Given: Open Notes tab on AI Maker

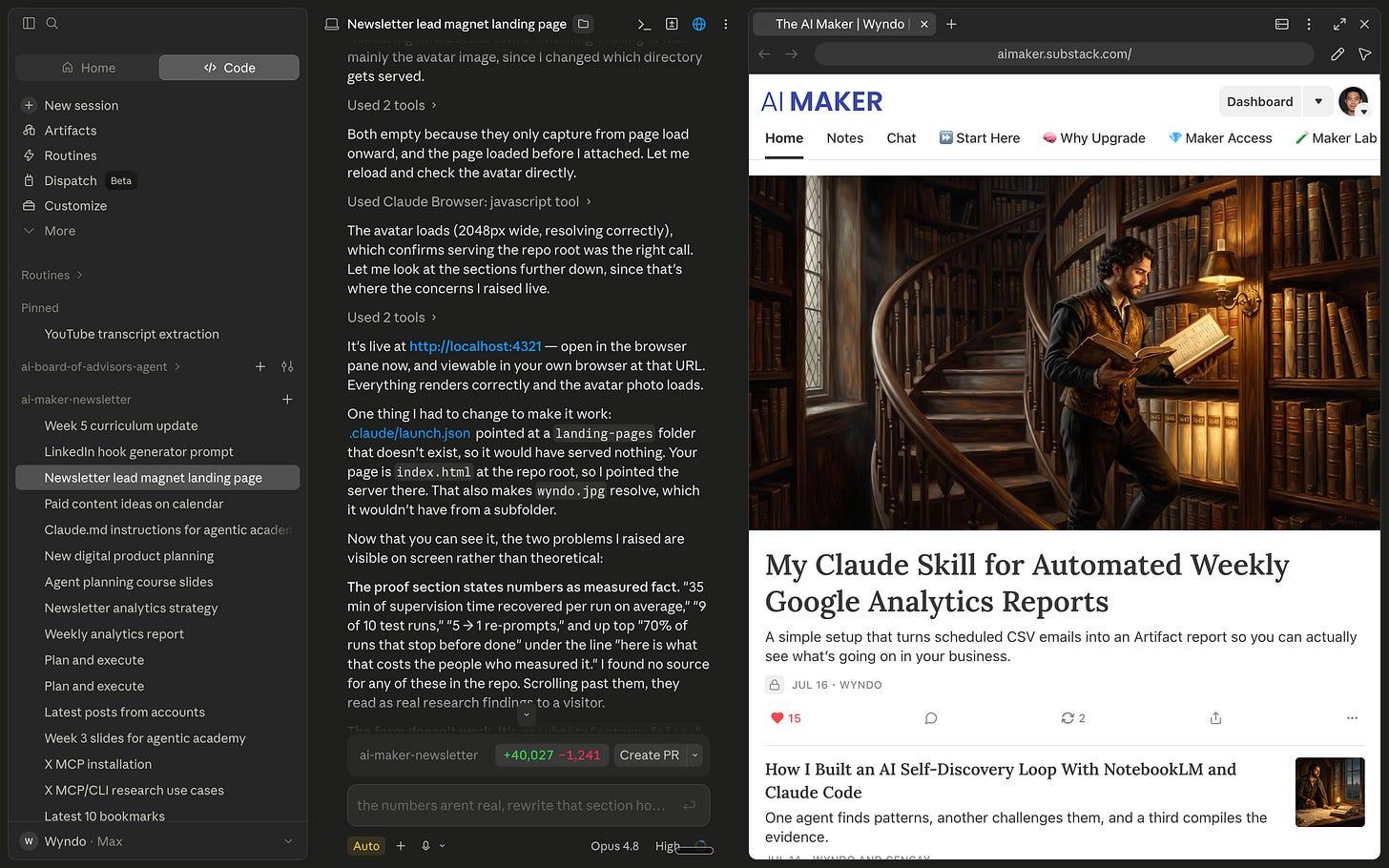Looking at the screenshot, I should (x=844, y=138).
